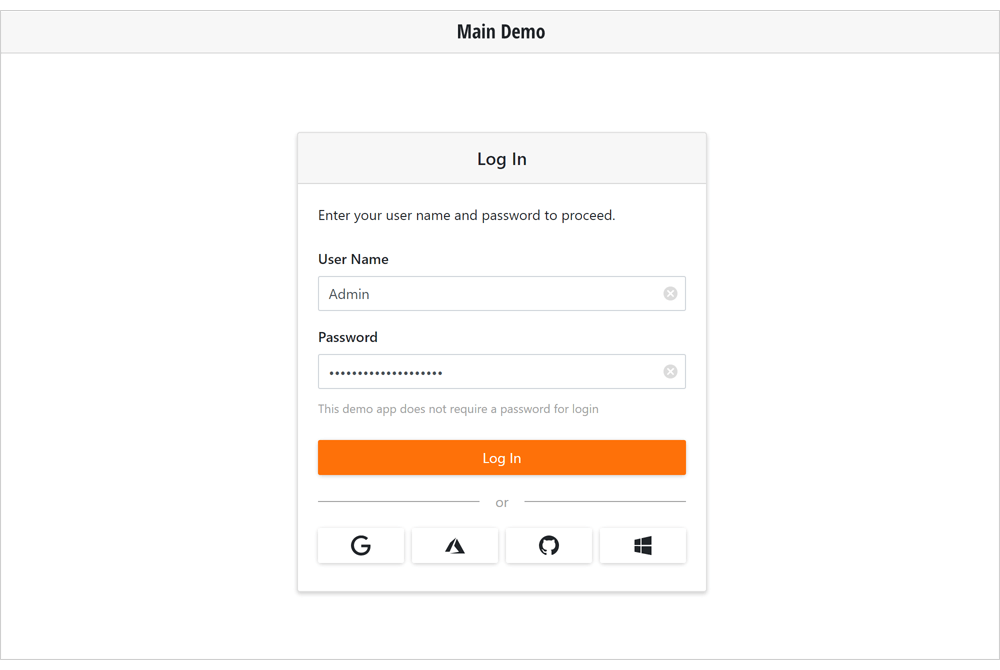Select the Admin placeholder text in the username box
1000x670 pixels.
[x=348, y=293]
